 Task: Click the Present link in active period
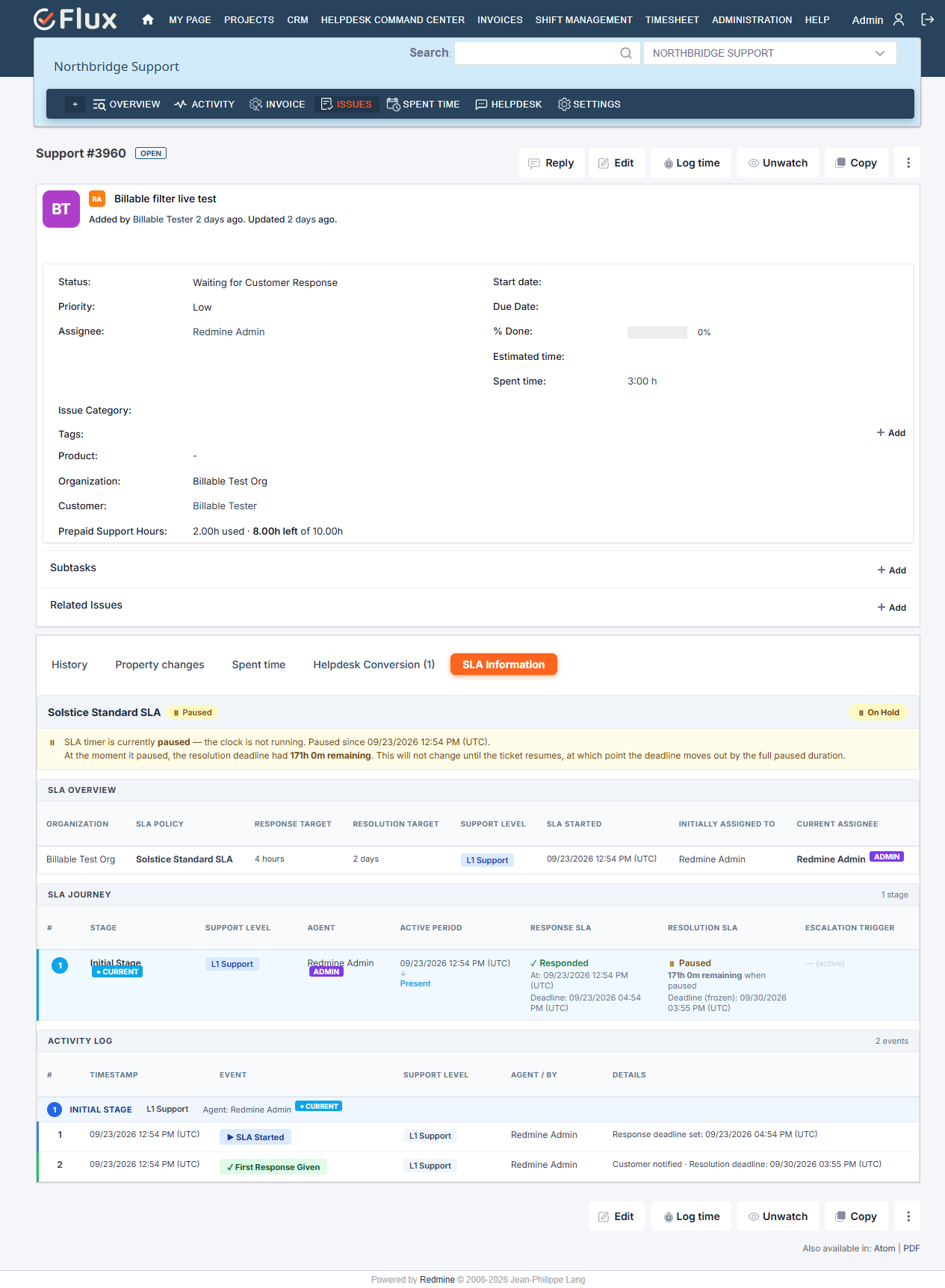[415, 983]
